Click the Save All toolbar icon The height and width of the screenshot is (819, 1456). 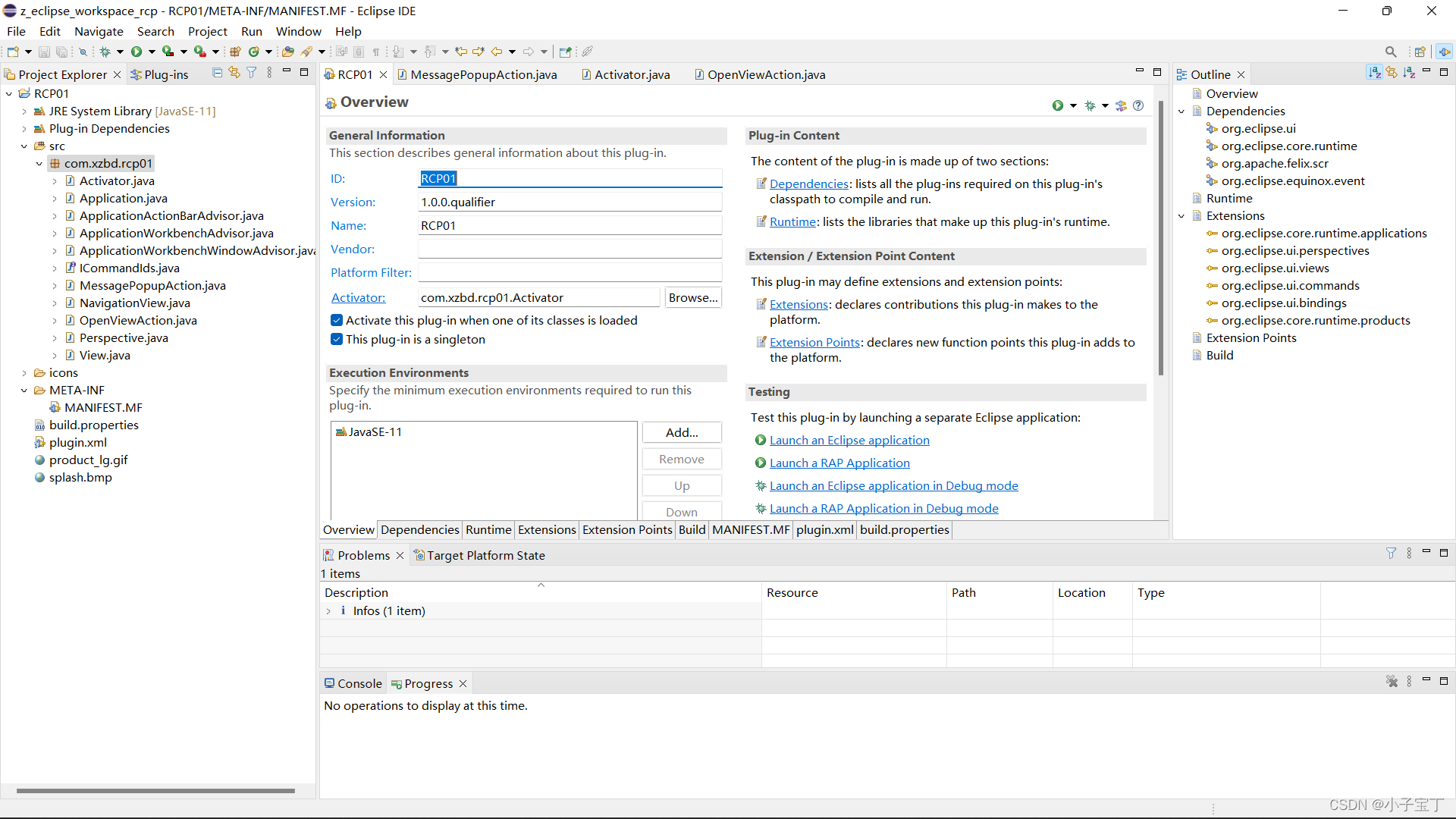(x=61, y=52)
